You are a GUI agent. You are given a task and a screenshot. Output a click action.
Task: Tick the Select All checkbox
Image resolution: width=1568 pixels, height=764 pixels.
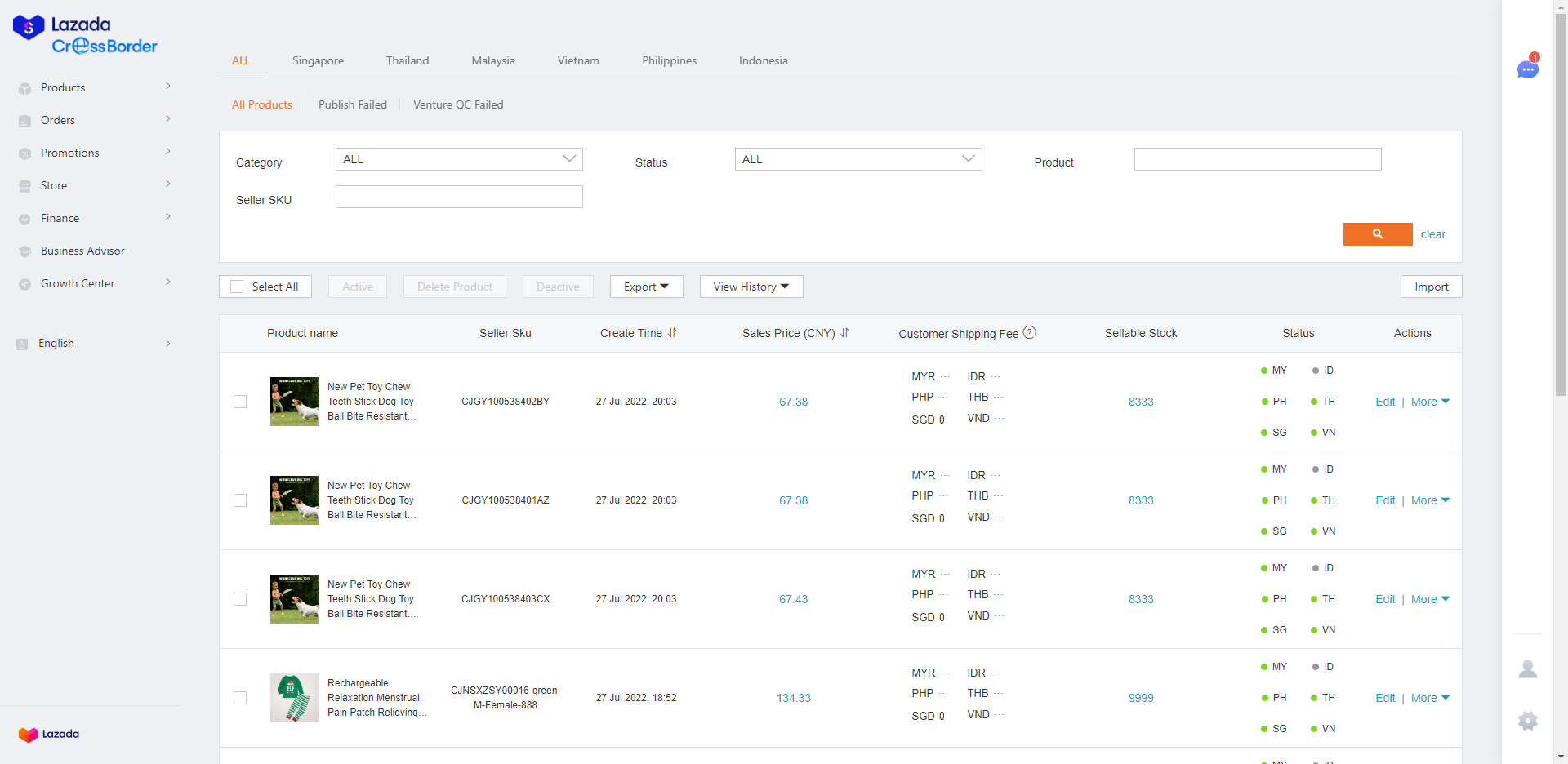[x=237, y=286]
